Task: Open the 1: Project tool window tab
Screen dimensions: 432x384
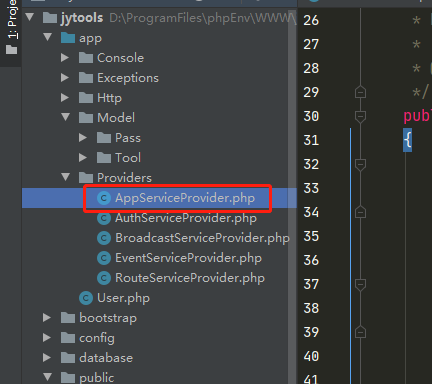Action: 11,27
